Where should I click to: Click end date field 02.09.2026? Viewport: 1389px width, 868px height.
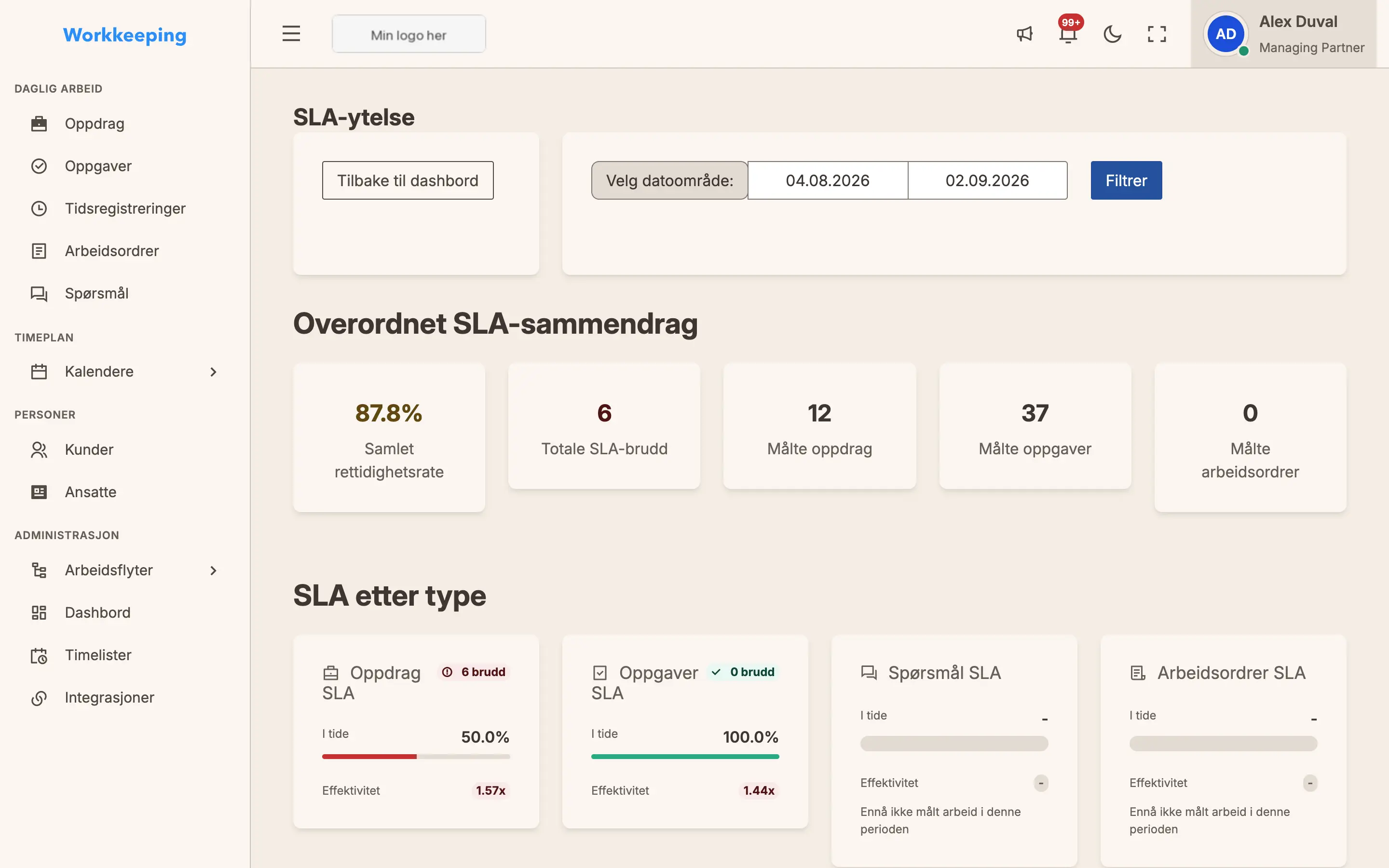[x=987, y=180]
